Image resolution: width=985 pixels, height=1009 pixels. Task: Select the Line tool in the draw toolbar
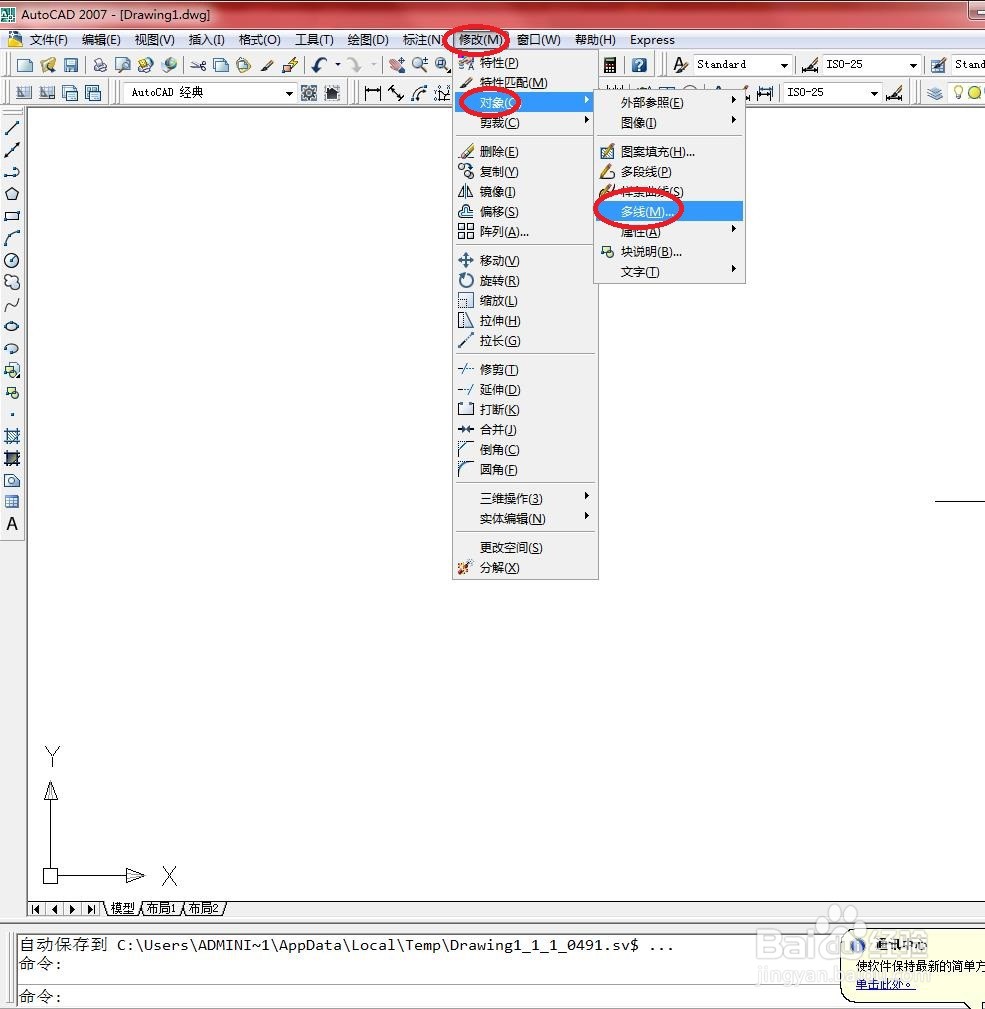12,128
